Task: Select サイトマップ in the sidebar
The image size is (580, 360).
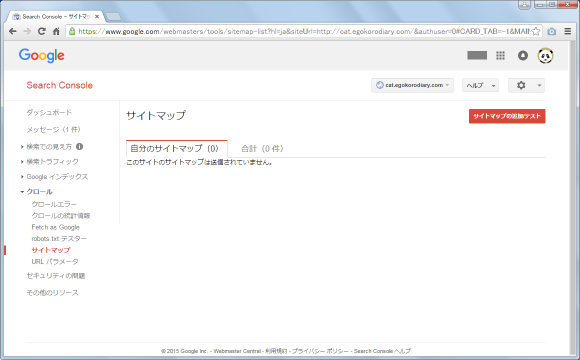Action: click(51, 250)
